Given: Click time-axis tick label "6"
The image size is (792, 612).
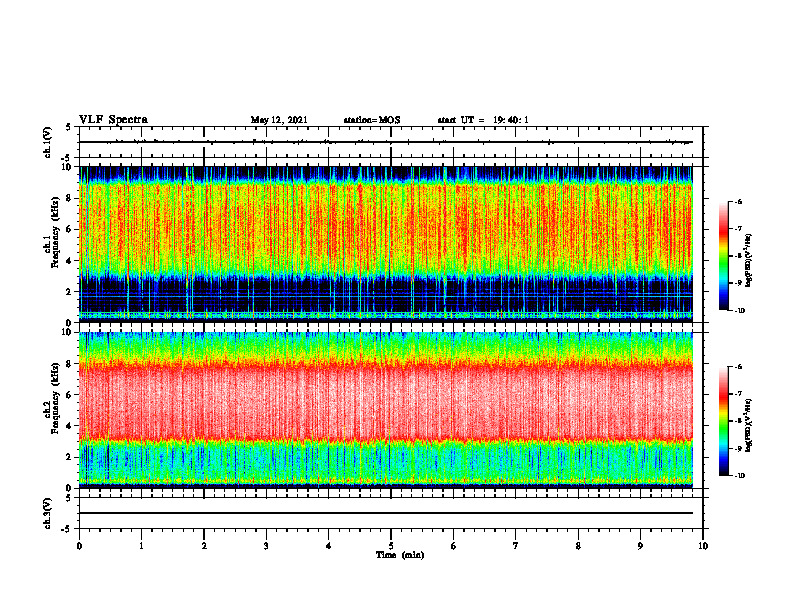Looking at the screenshot, I should (x=454, y=546).
